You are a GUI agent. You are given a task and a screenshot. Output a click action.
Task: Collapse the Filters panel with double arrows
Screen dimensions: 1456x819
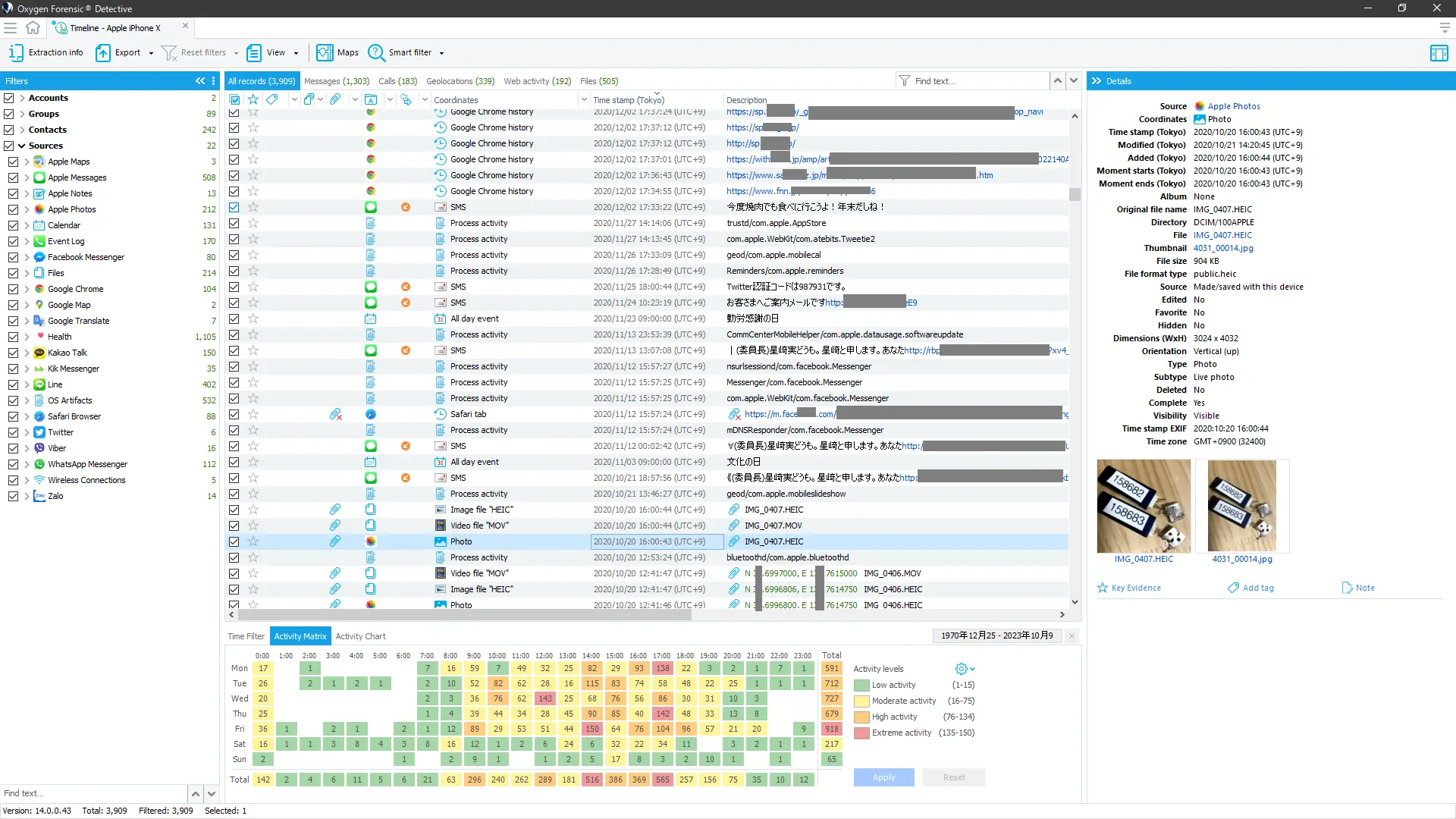click(200, 81)
